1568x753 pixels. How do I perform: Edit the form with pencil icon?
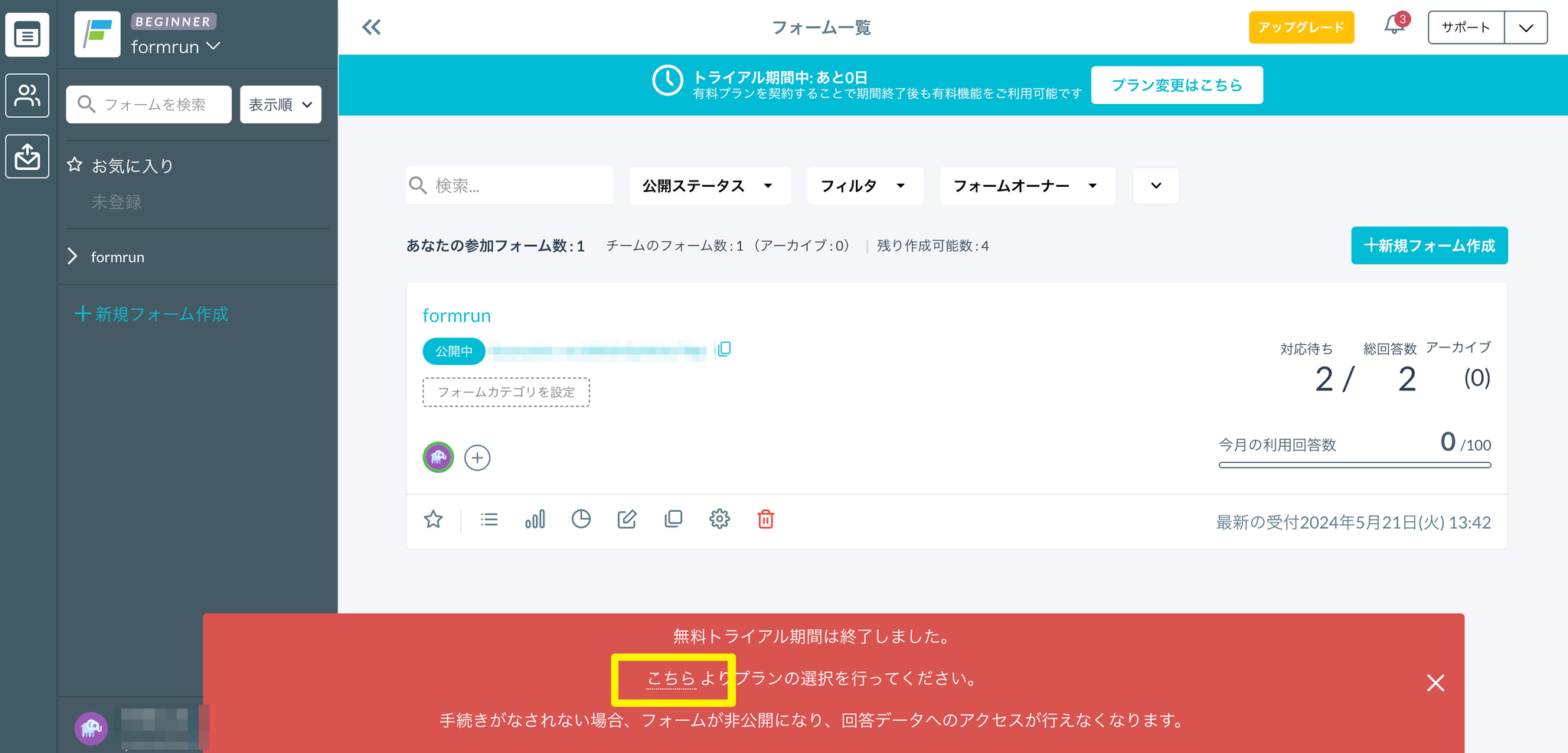click(x=627, y=520)
